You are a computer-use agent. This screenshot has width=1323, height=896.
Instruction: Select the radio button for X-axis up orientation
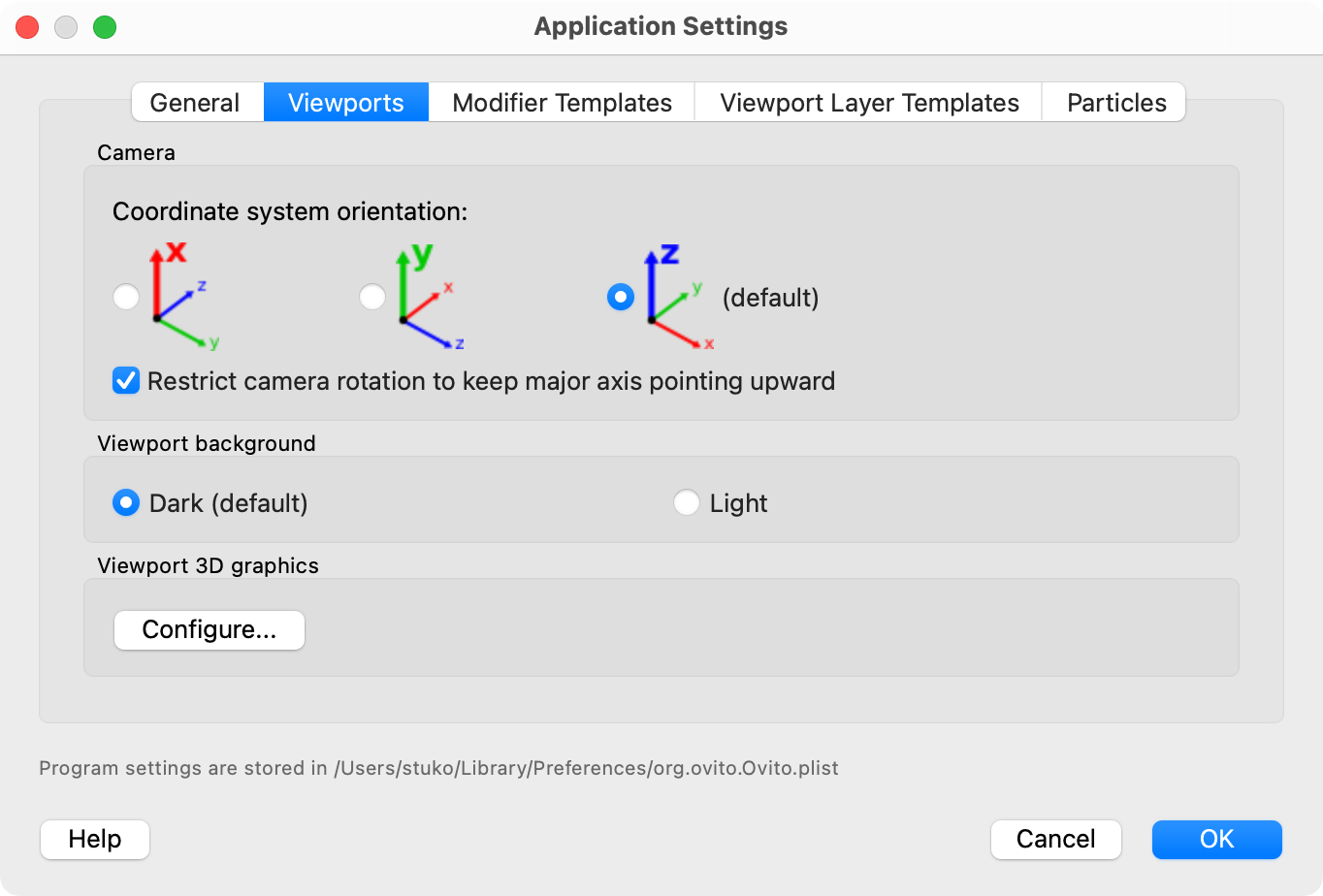(126, 298)
